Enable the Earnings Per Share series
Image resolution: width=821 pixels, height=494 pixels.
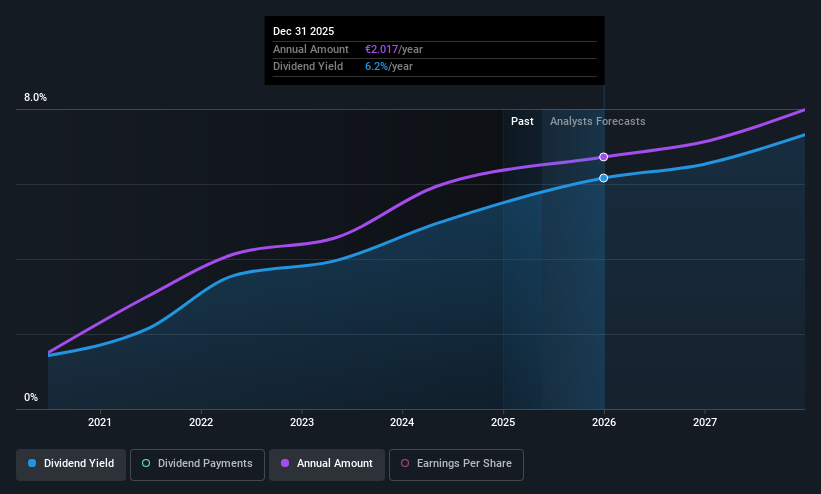click(456, 464)
